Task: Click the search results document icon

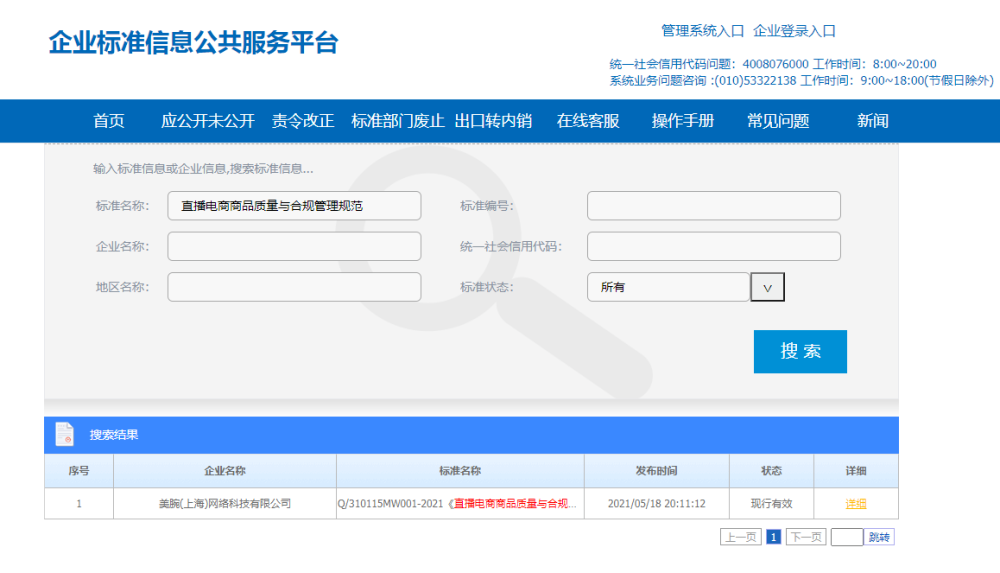Action: coord(64,434)
